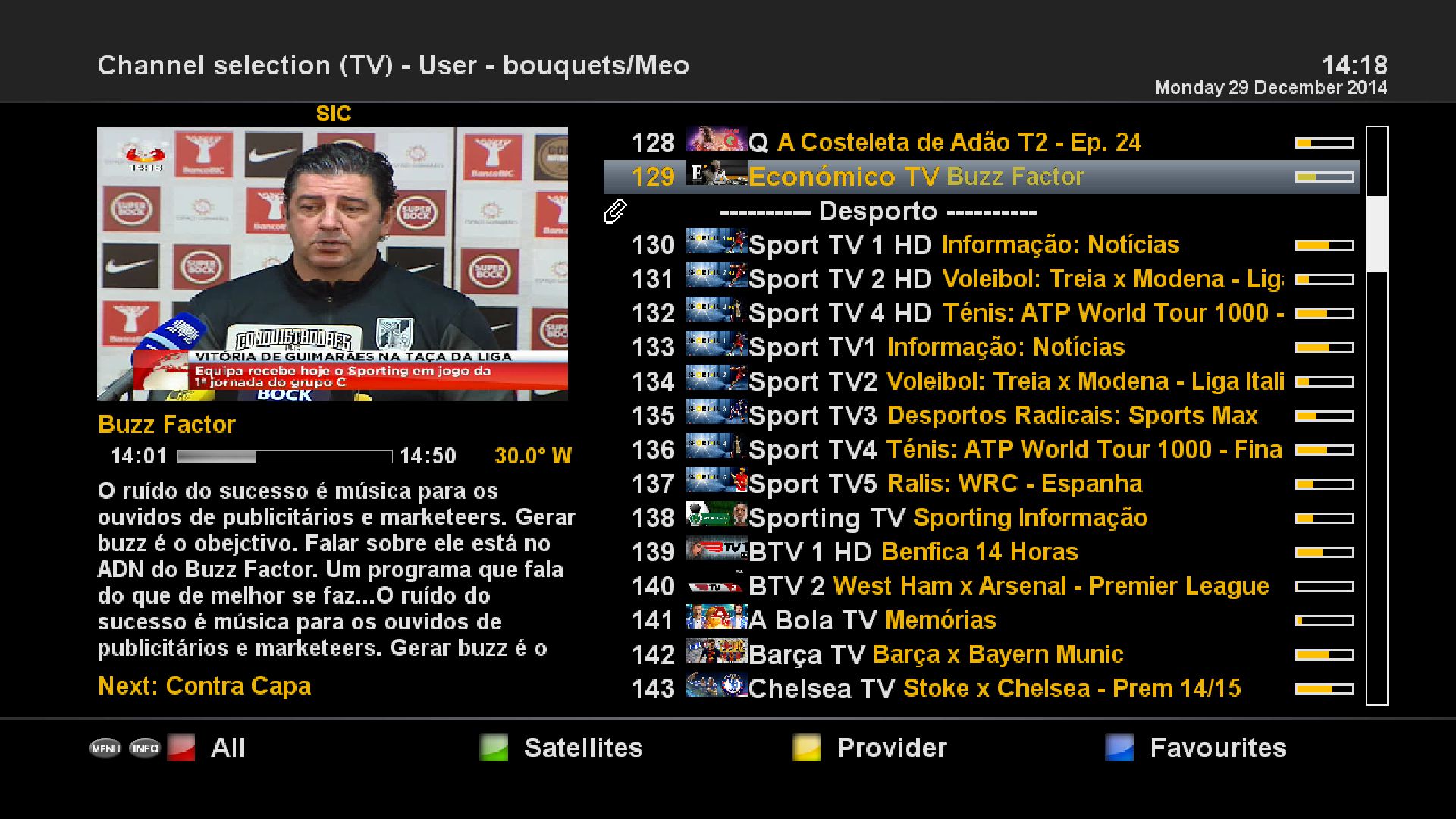Click the channel list vertical scrollbar
1456x819 pixels.
pos(1377,416)
